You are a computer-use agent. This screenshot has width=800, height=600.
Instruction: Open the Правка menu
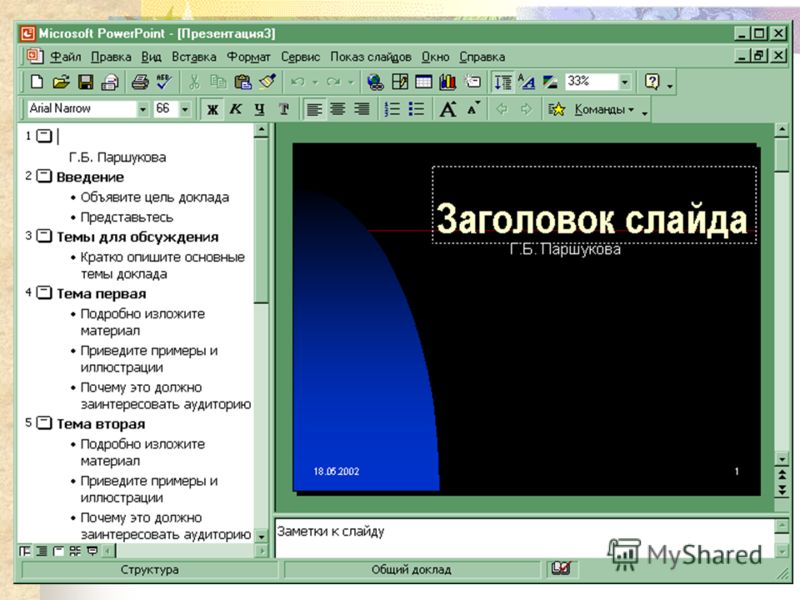tap(111, 57)
